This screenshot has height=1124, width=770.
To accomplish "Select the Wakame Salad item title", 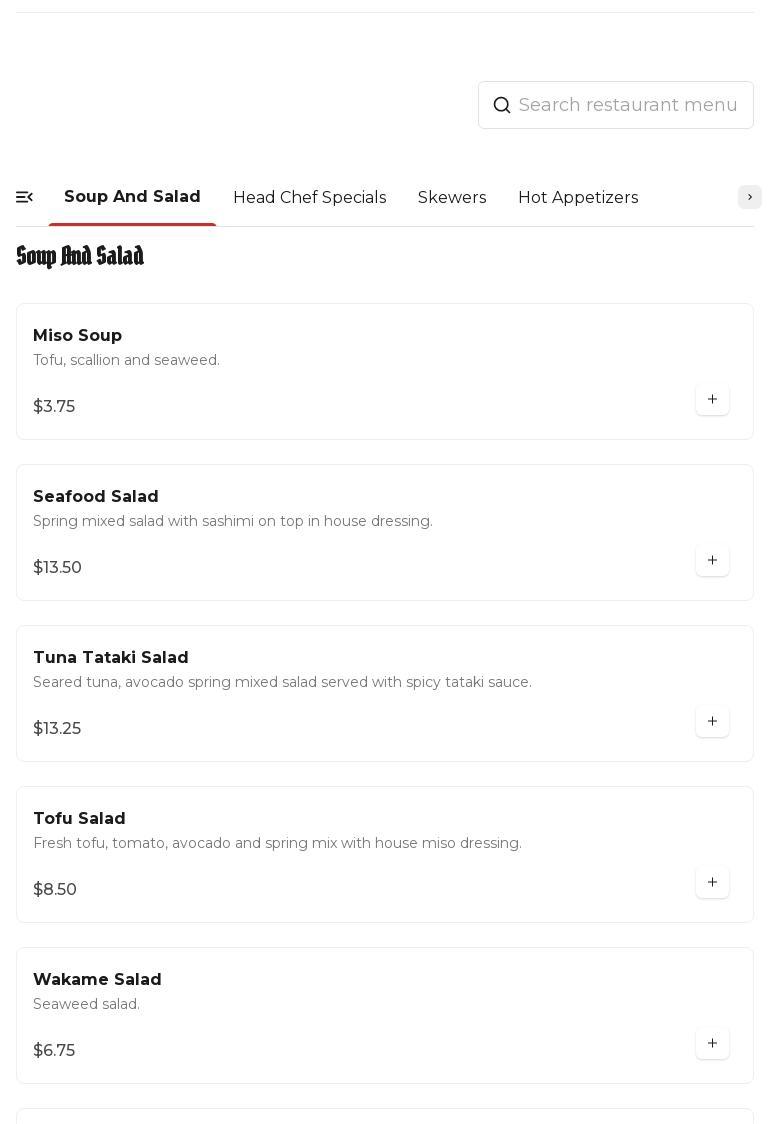I will (x=97, y=980).
